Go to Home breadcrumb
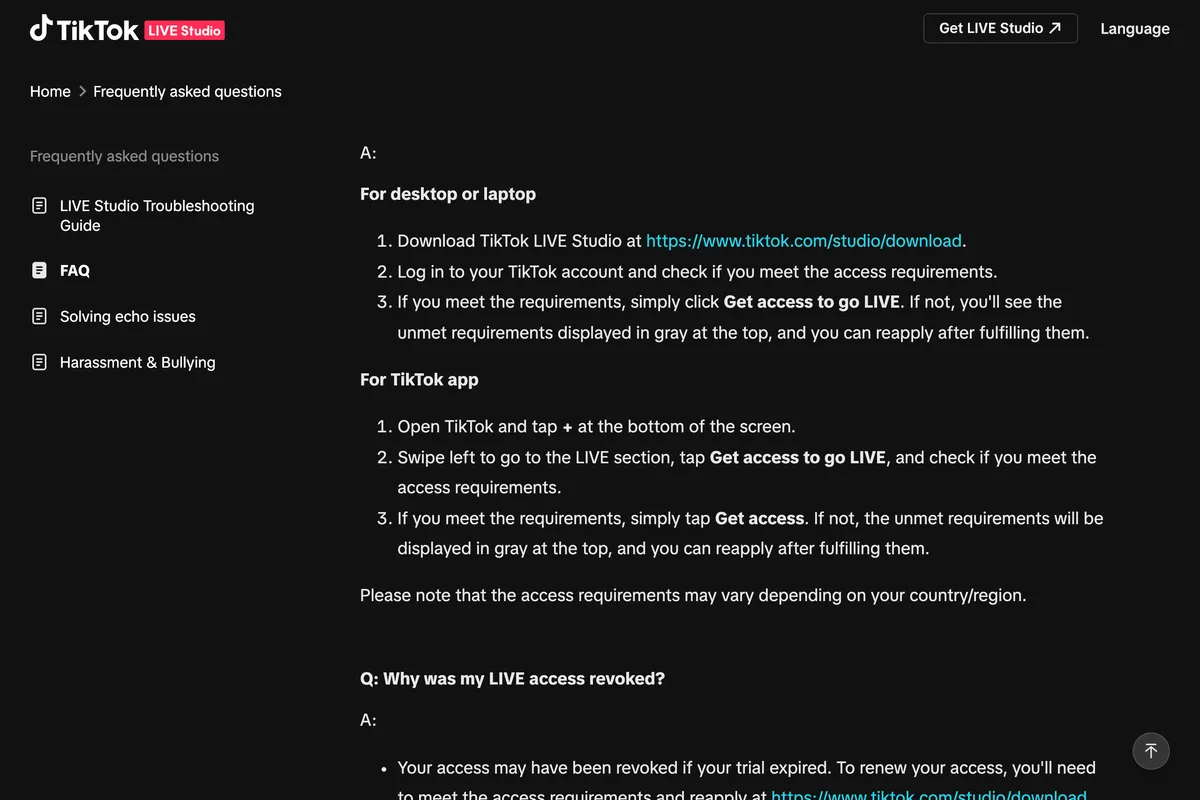Viewport: 1200px width, 800px height. click(50, 91)
